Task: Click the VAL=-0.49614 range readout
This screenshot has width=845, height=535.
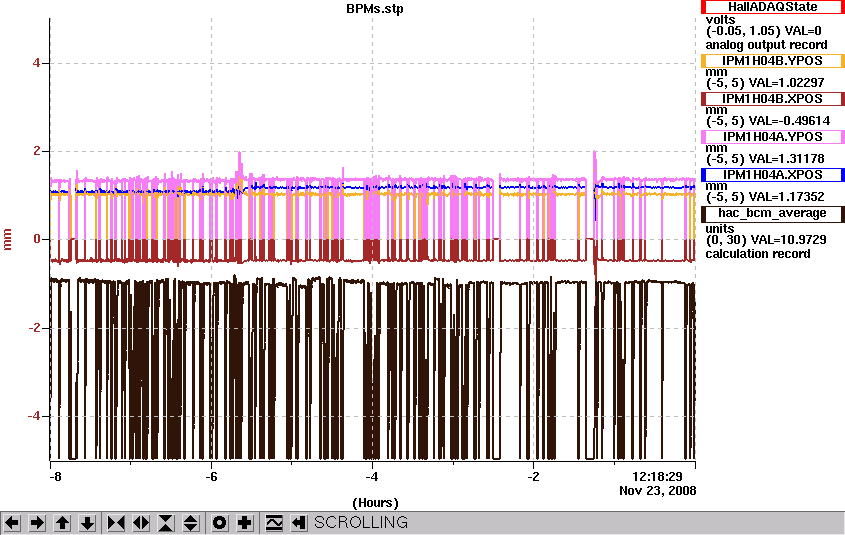Action: pyautogui.click(x=768, y=121)
